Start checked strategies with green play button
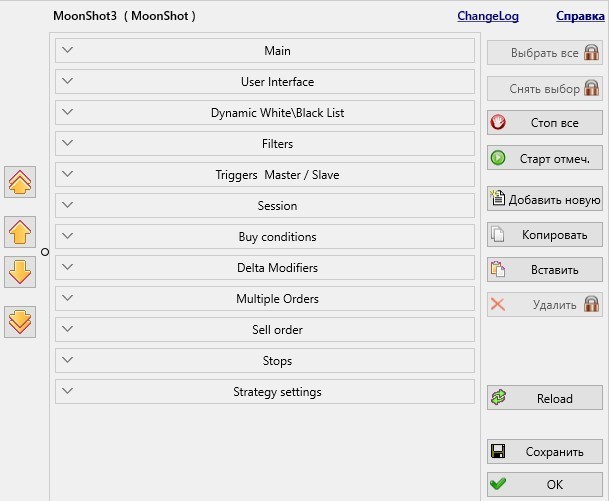Viewport: 609px width, 501px height. click(x=545, y=158)
